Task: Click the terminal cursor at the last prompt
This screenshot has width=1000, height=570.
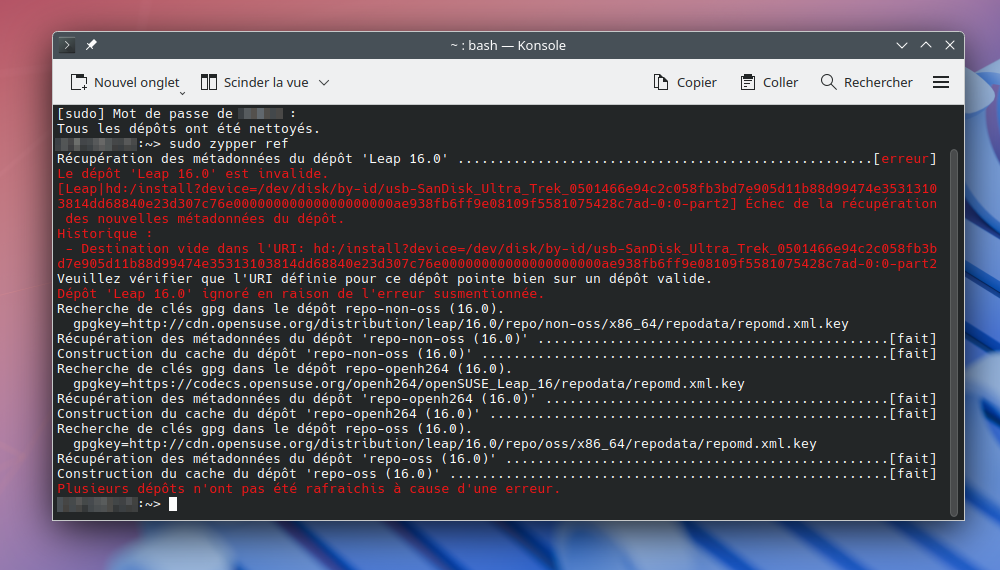Action: [173, 504]
